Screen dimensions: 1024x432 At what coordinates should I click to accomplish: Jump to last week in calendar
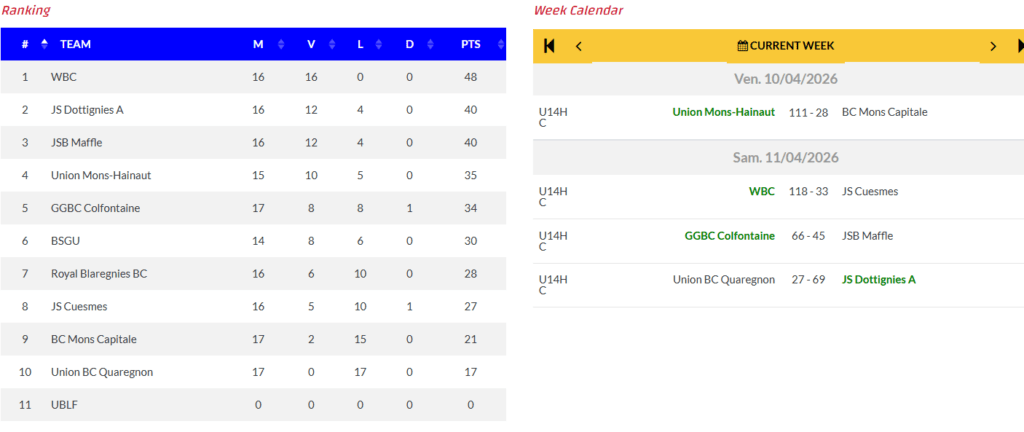[x=1019, y=46]
